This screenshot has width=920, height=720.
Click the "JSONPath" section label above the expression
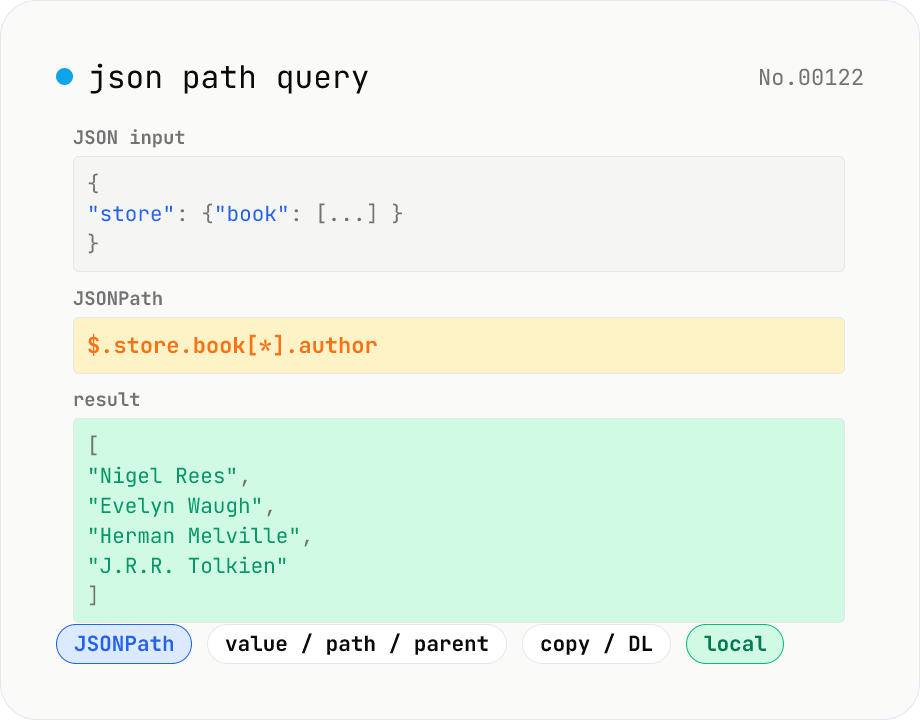[118, 299]
